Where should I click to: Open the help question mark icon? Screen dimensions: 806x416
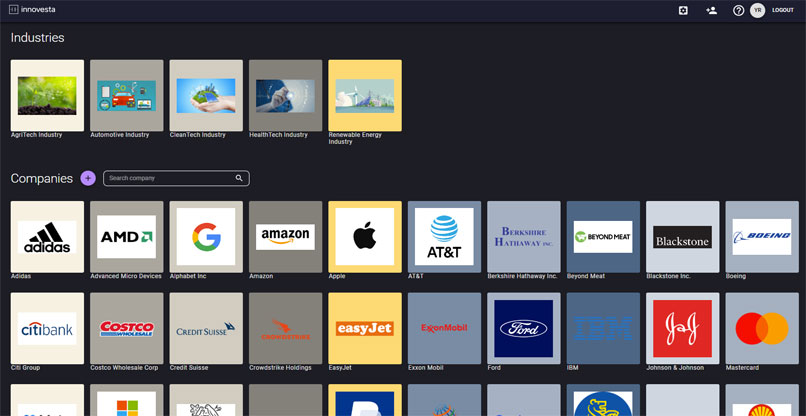(x=738, y=10)
